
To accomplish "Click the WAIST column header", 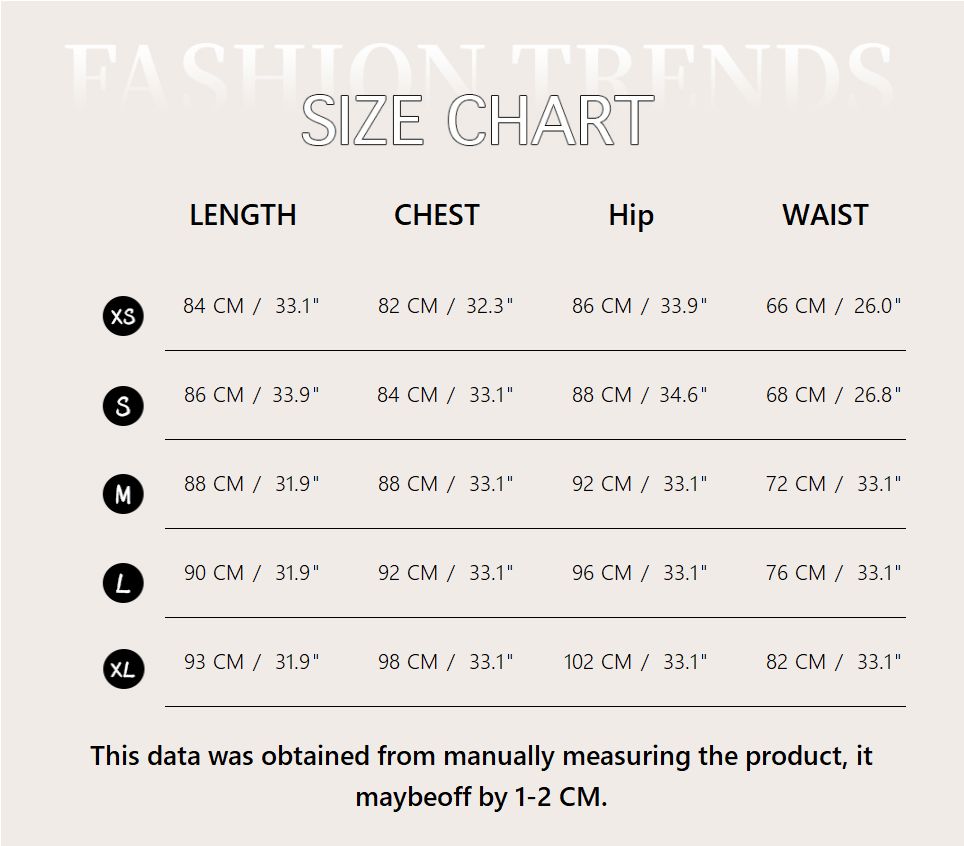I will 825,215.
